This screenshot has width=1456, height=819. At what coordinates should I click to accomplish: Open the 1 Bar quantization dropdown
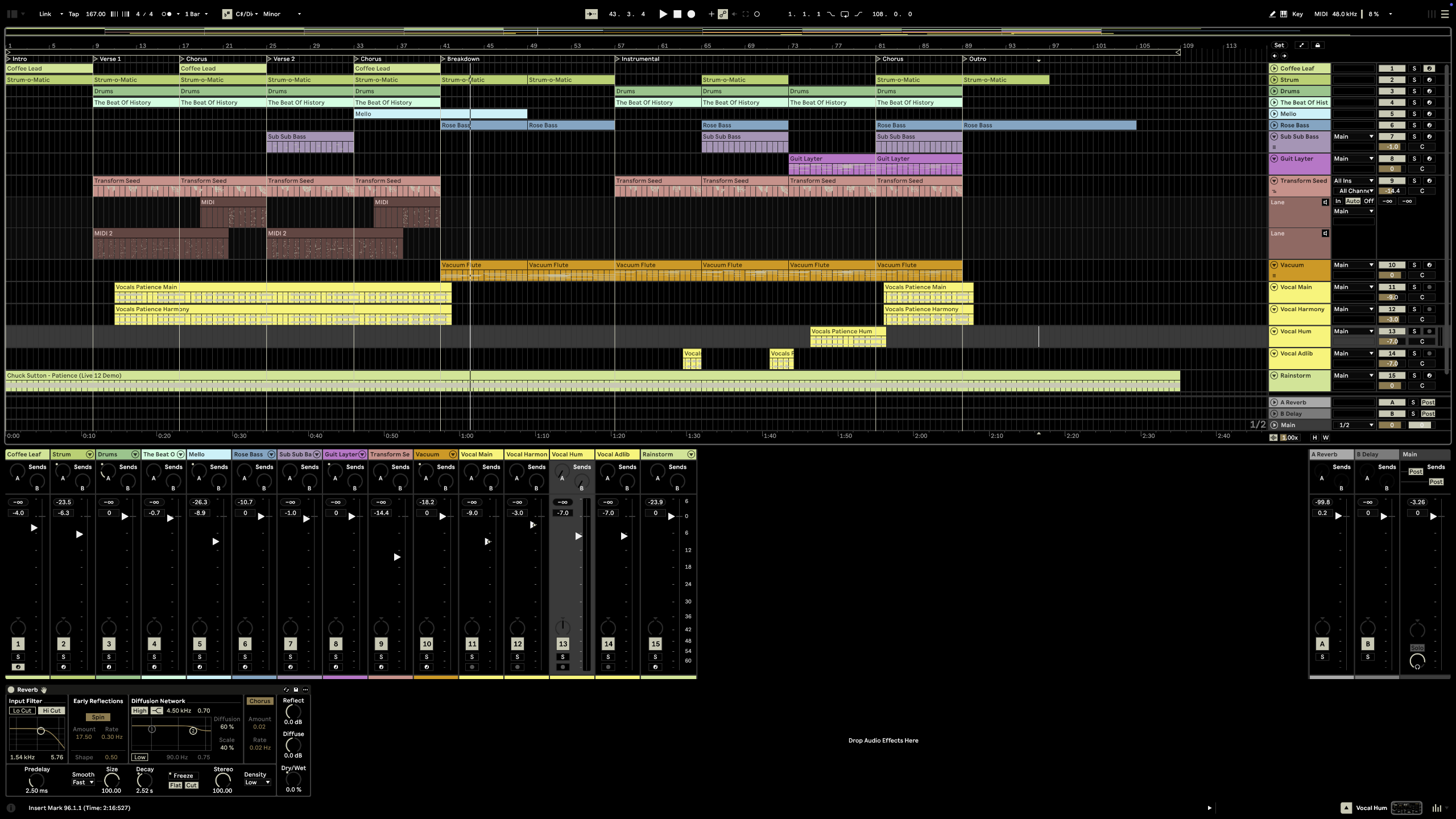click(196, 14)
